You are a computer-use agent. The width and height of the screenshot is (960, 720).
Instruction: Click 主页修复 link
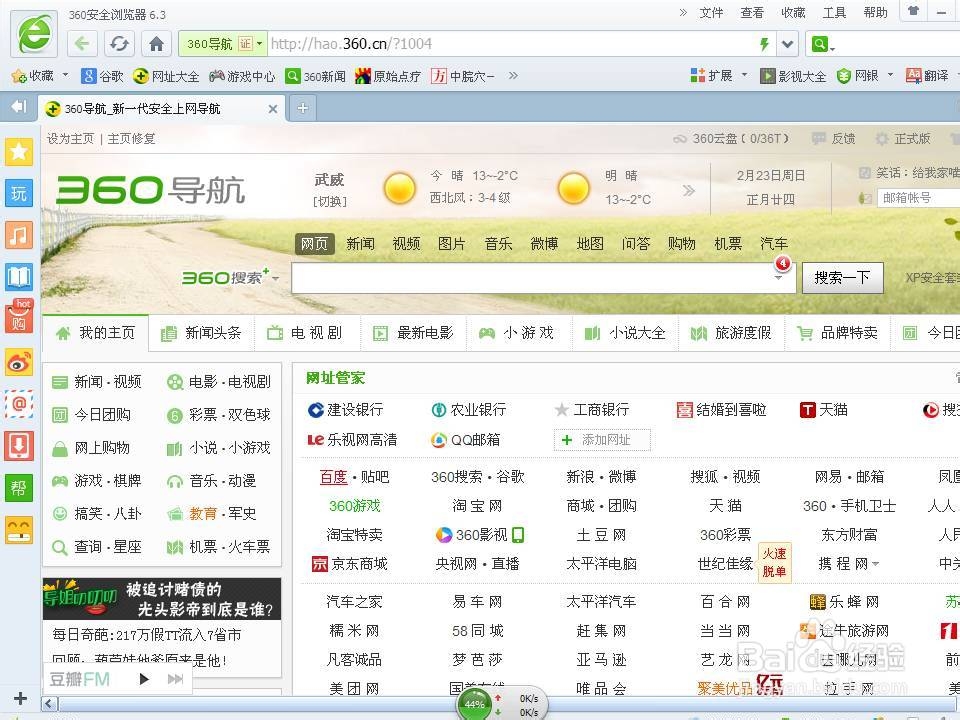(x=131, y=138)
